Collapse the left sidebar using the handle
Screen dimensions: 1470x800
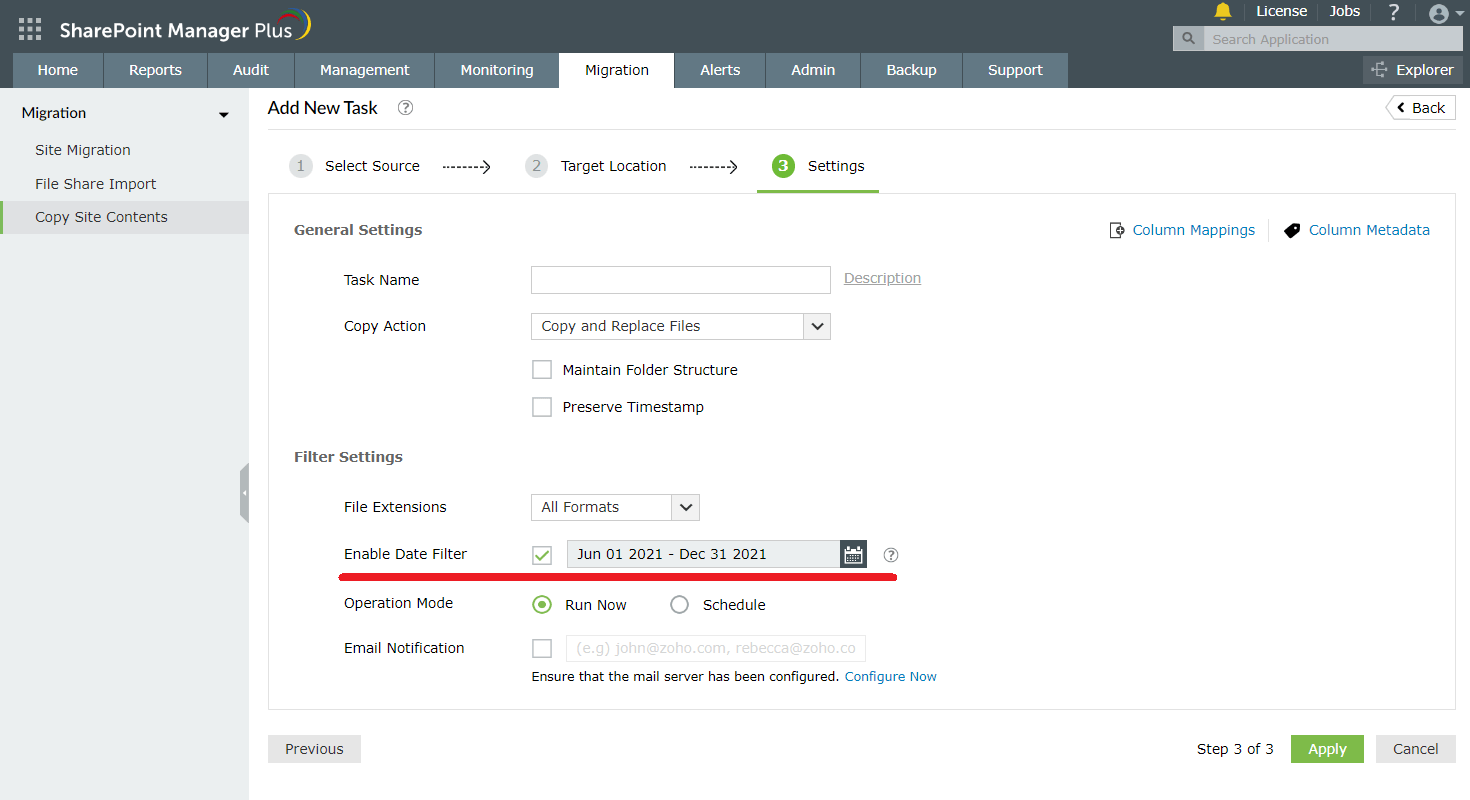[244, 493]
